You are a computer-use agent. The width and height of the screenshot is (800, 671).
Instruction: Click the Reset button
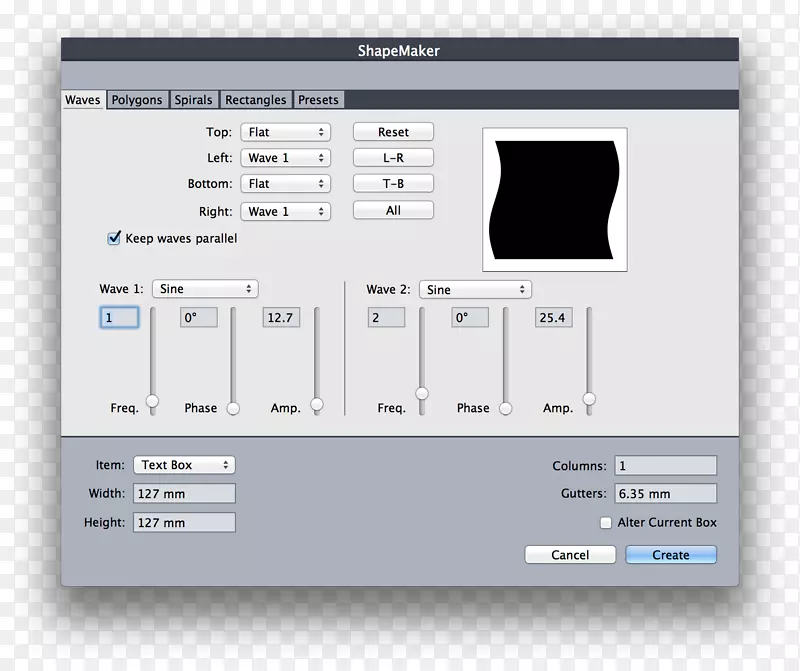coord(393,132)
